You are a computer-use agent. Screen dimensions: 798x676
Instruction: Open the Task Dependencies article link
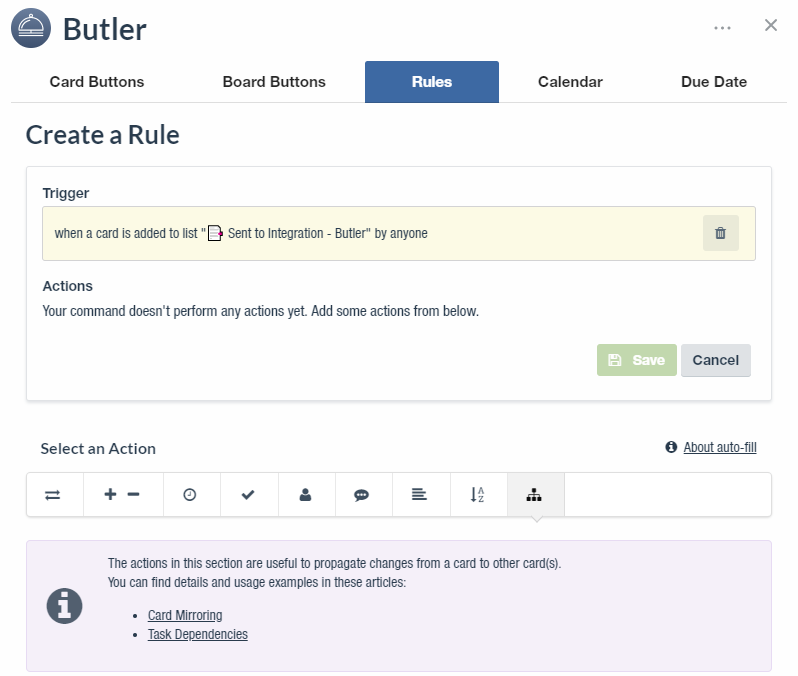pos(197,634)
